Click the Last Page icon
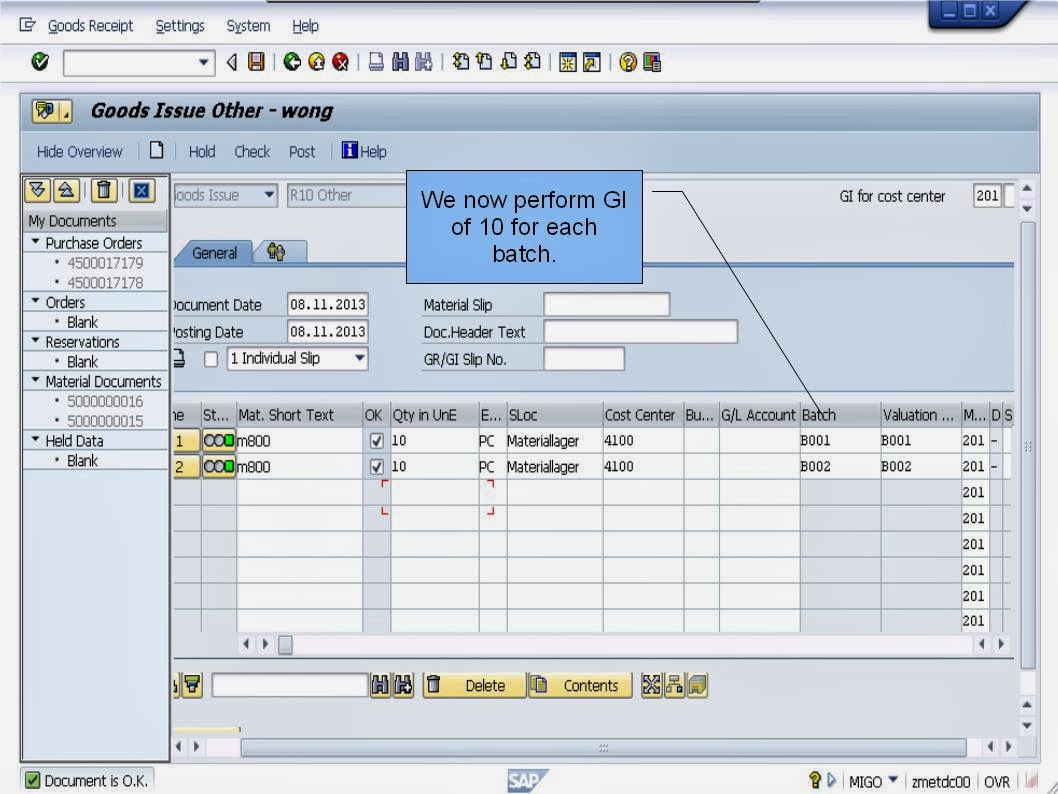The width and height of the screenshot is (1058, 794). click(533, 62)
